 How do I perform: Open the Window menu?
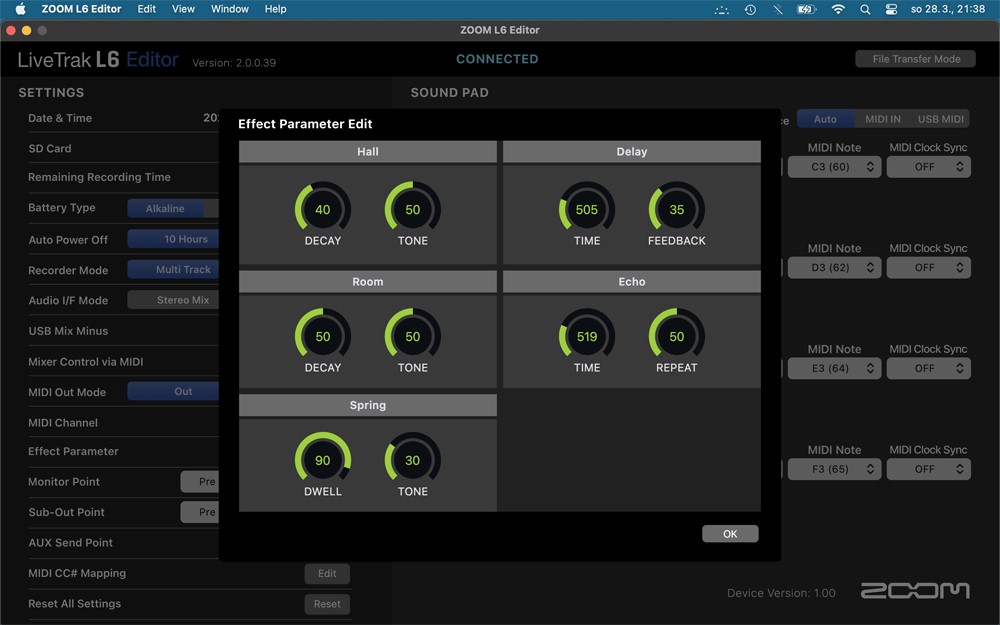click(230, 9)
